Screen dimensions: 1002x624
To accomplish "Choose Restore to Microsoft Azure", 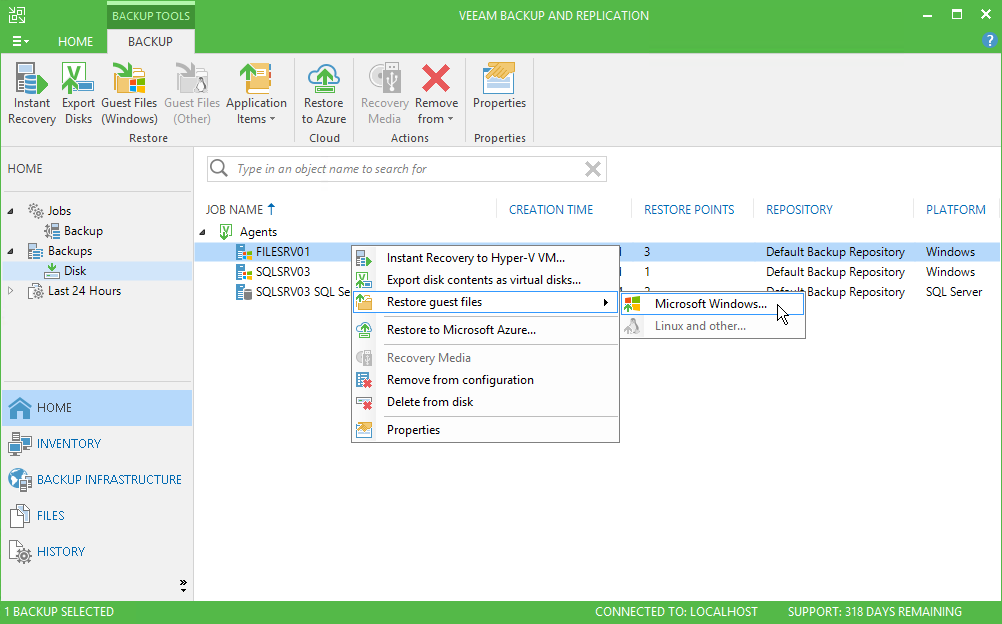I will pyautogui.click(x=486, y=330).
